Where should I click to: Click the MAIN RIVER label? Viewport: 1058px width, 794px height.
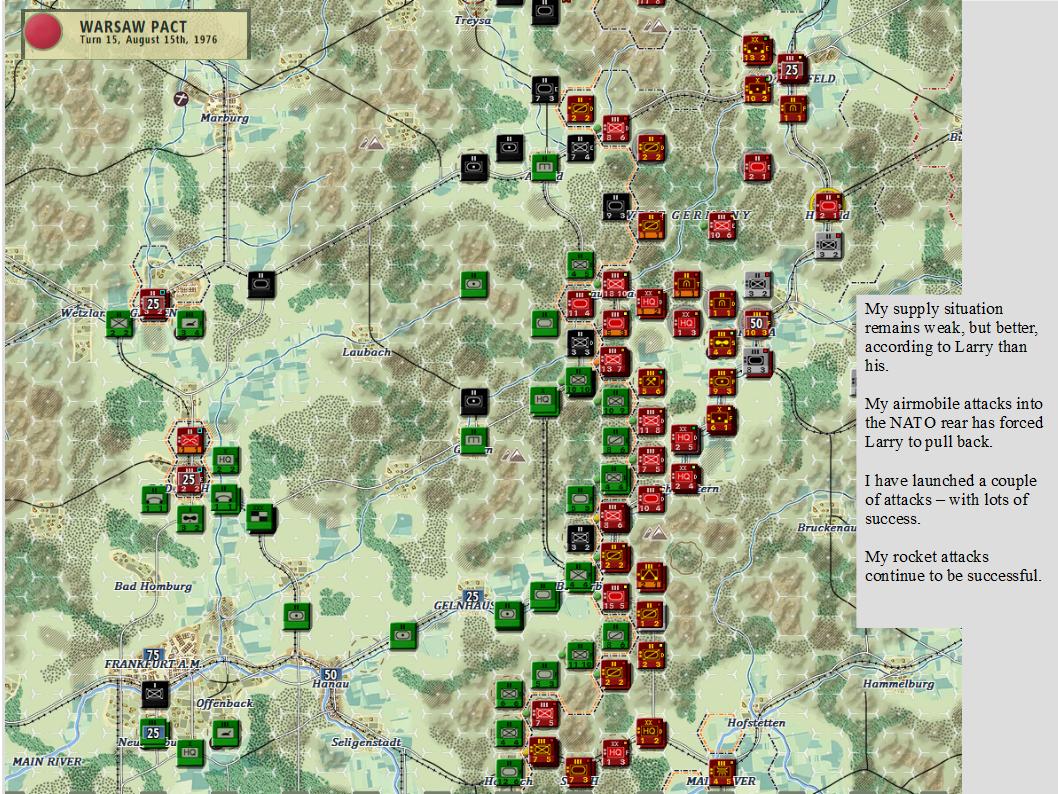point(47,762)
